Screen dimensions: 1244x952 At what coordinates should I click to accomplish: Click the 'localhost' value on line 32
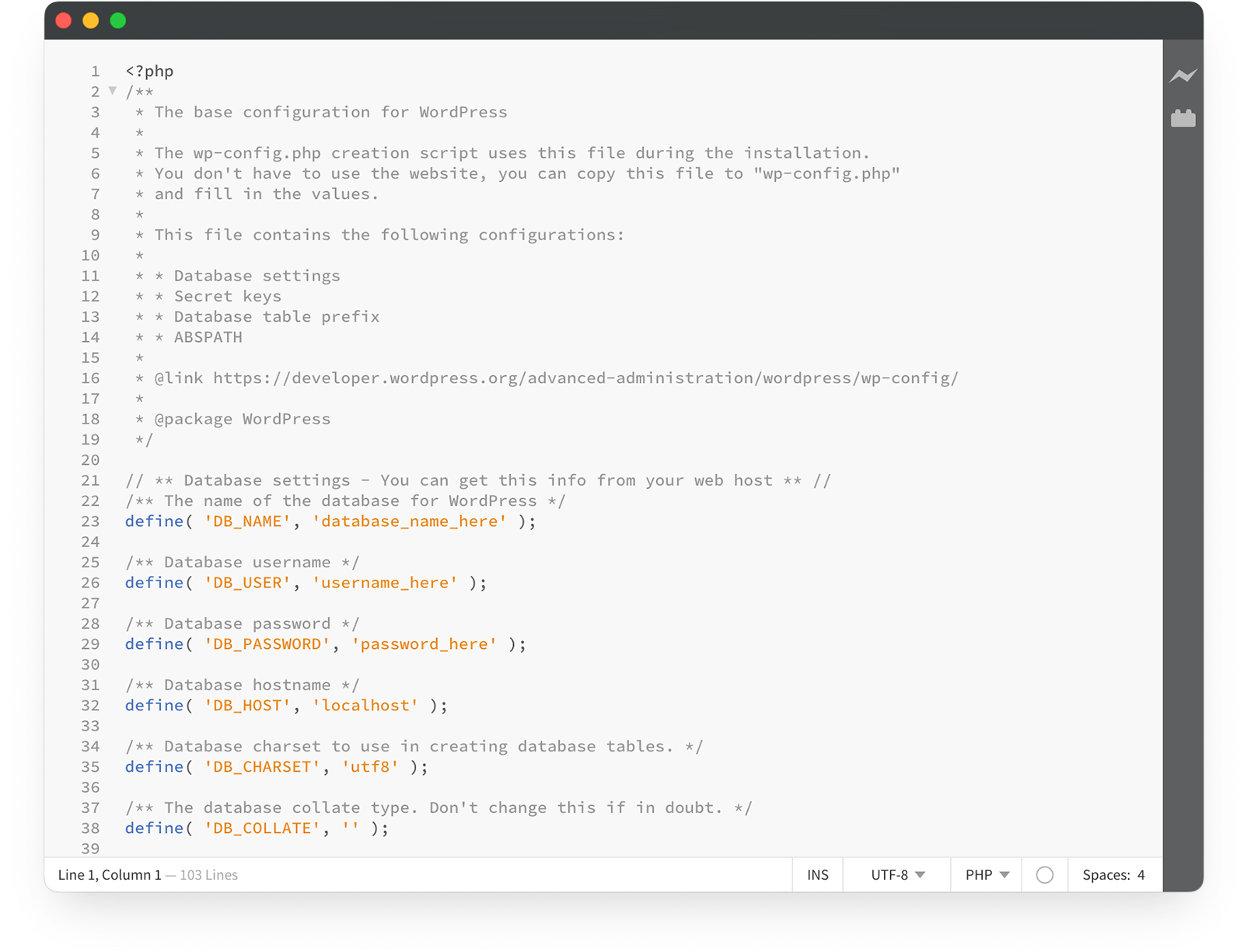click(364, 706)
